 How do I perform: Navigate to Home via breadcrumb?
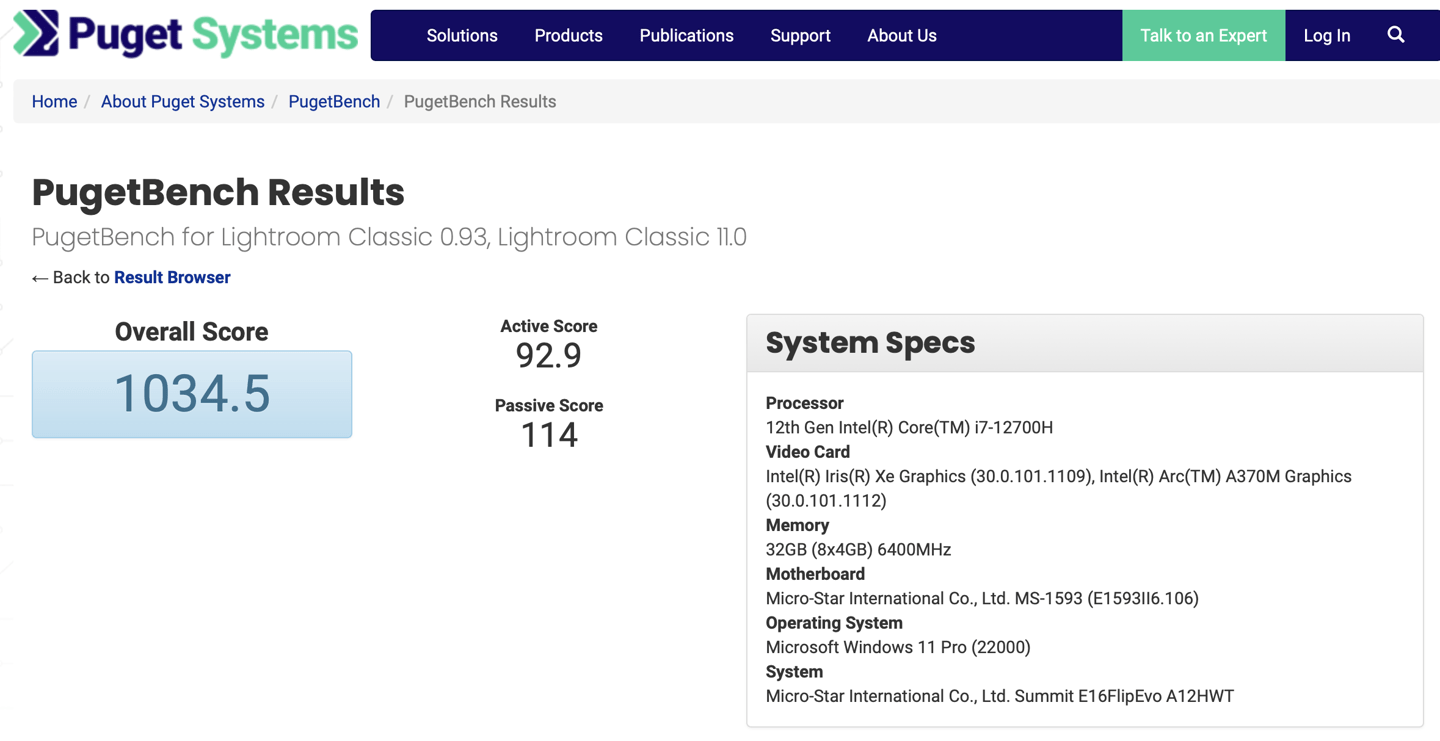pos(54,102)
